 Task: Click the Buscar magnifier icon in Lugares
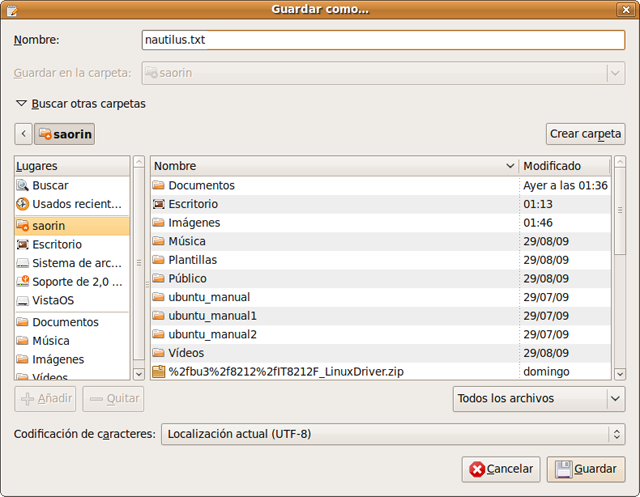click(x=23, y=186)
